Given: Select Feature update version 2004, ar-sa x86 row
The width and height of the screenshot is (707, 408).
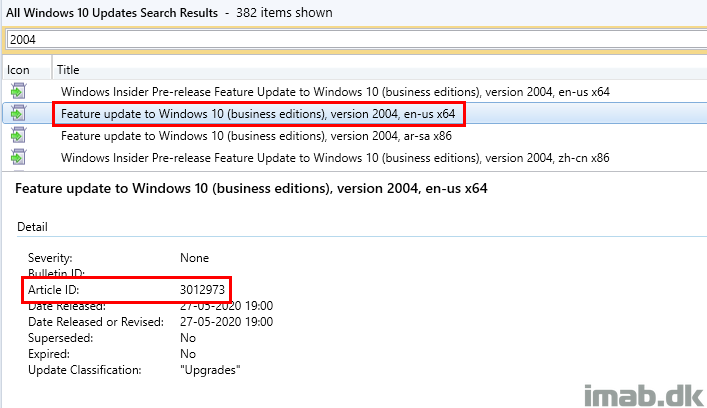Looking at the screenshot, I should tap(256, 136).
